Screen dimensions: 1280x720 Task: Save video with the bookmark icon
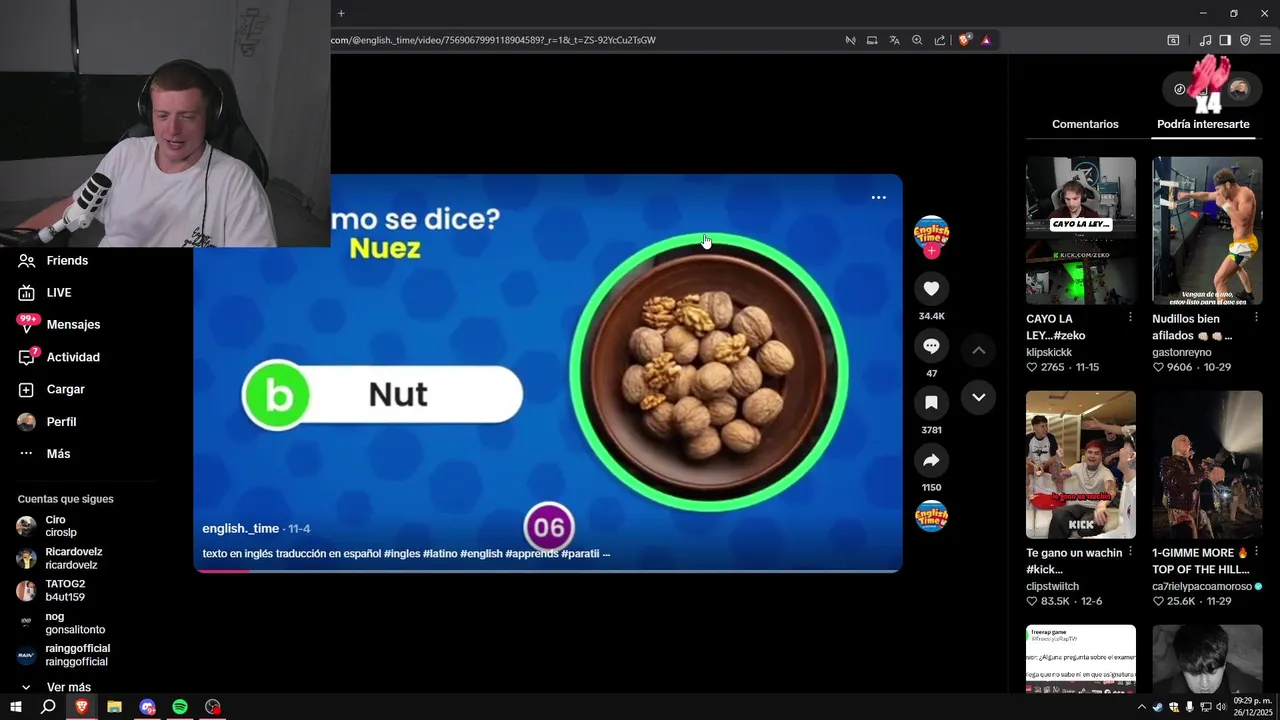pyautogui.click(x=931, y=403)
